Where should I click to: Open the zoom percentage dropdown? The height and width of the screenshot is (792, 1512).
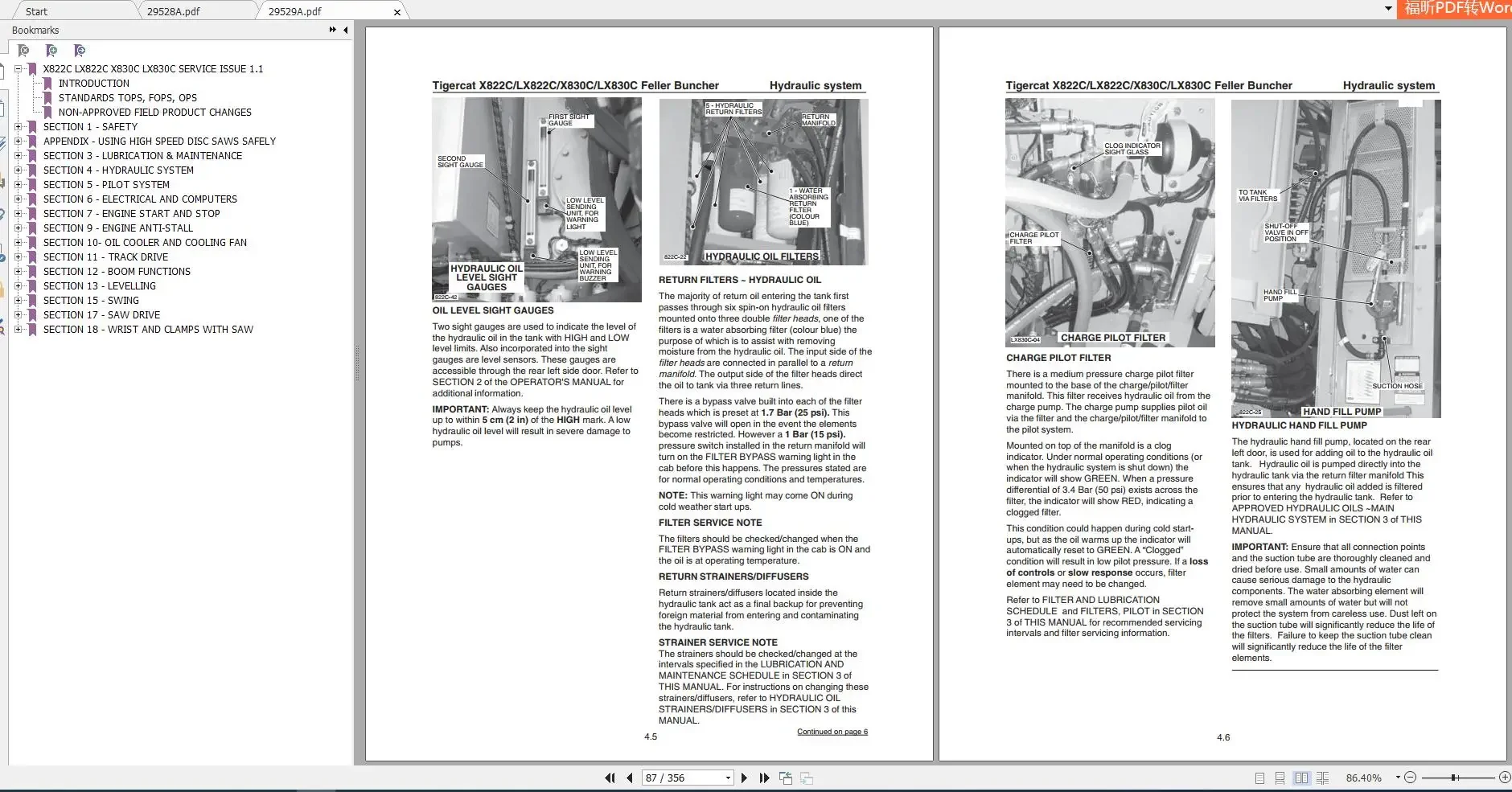coord(1398,778)
